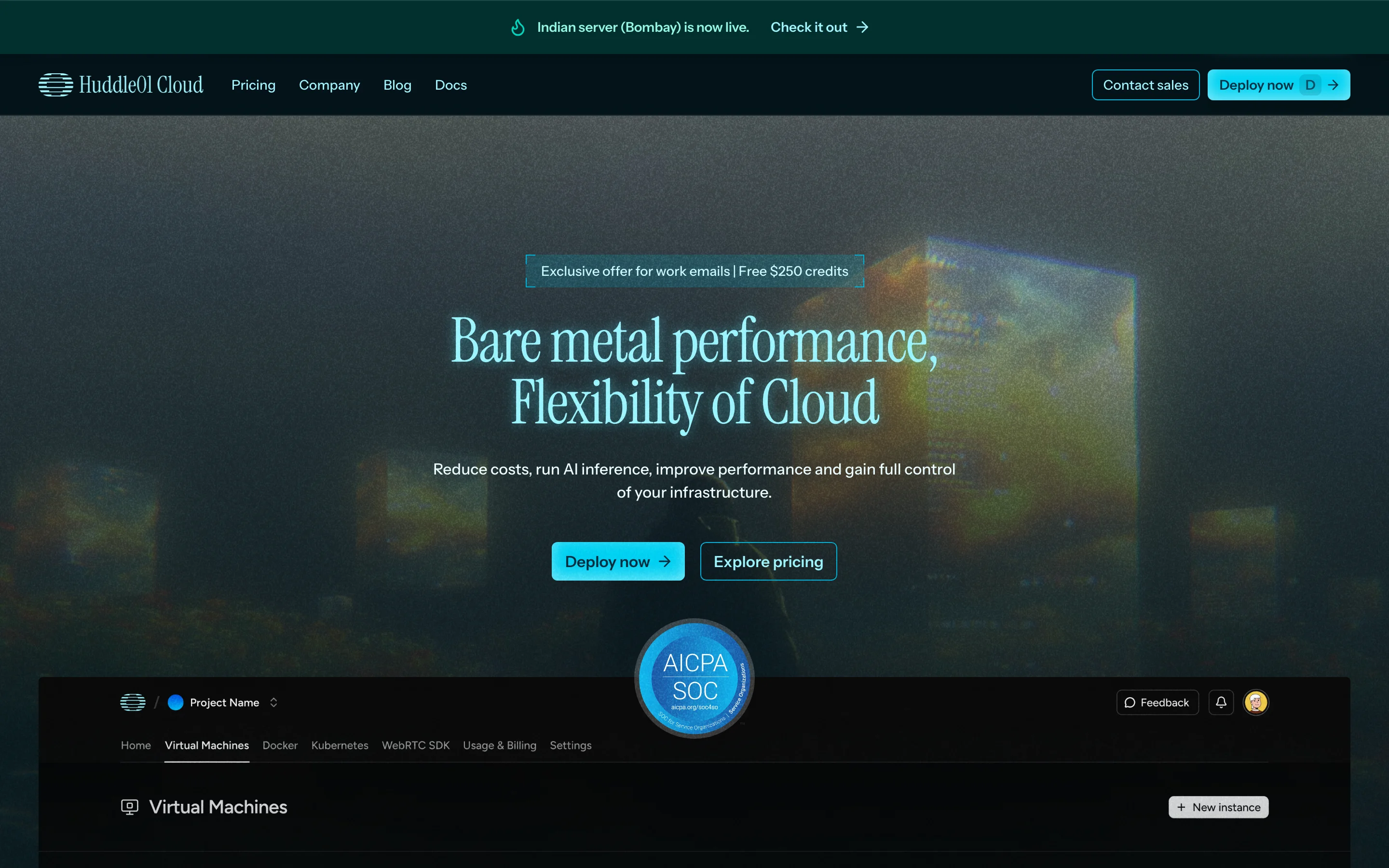
Task: Click the flame icon in announcement banner
Action: (x=517, y=27)
